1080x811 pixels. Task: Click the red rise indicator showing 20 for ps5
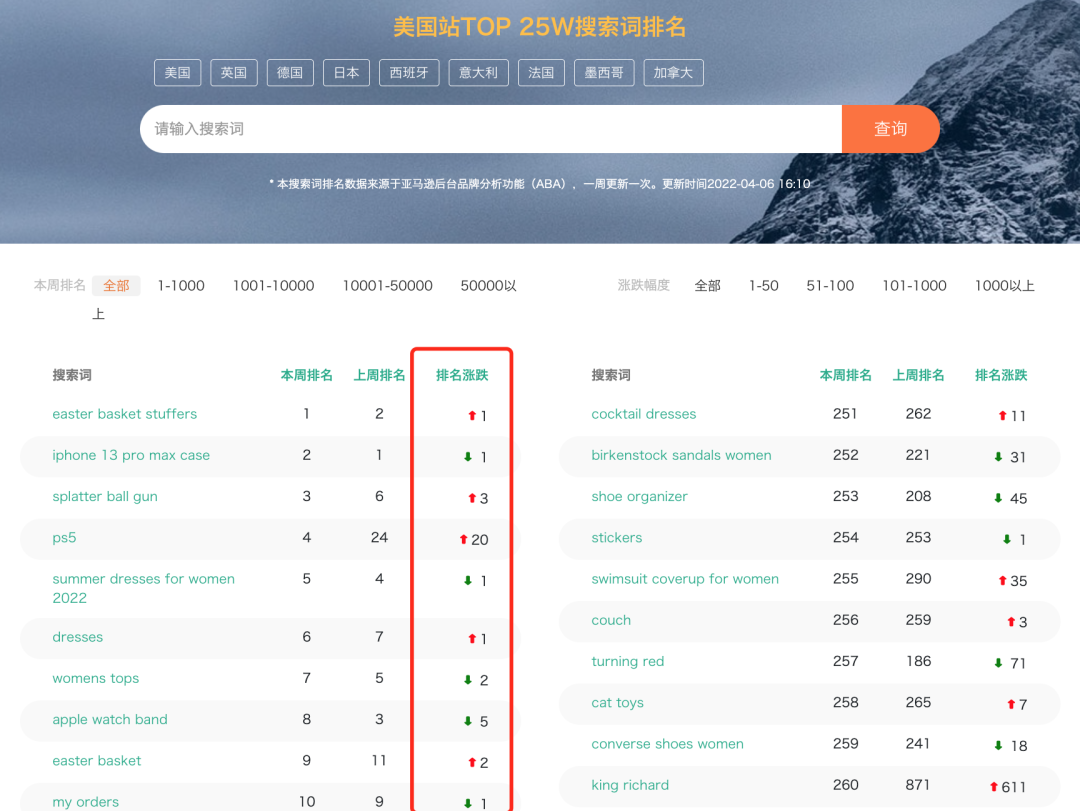462,539
